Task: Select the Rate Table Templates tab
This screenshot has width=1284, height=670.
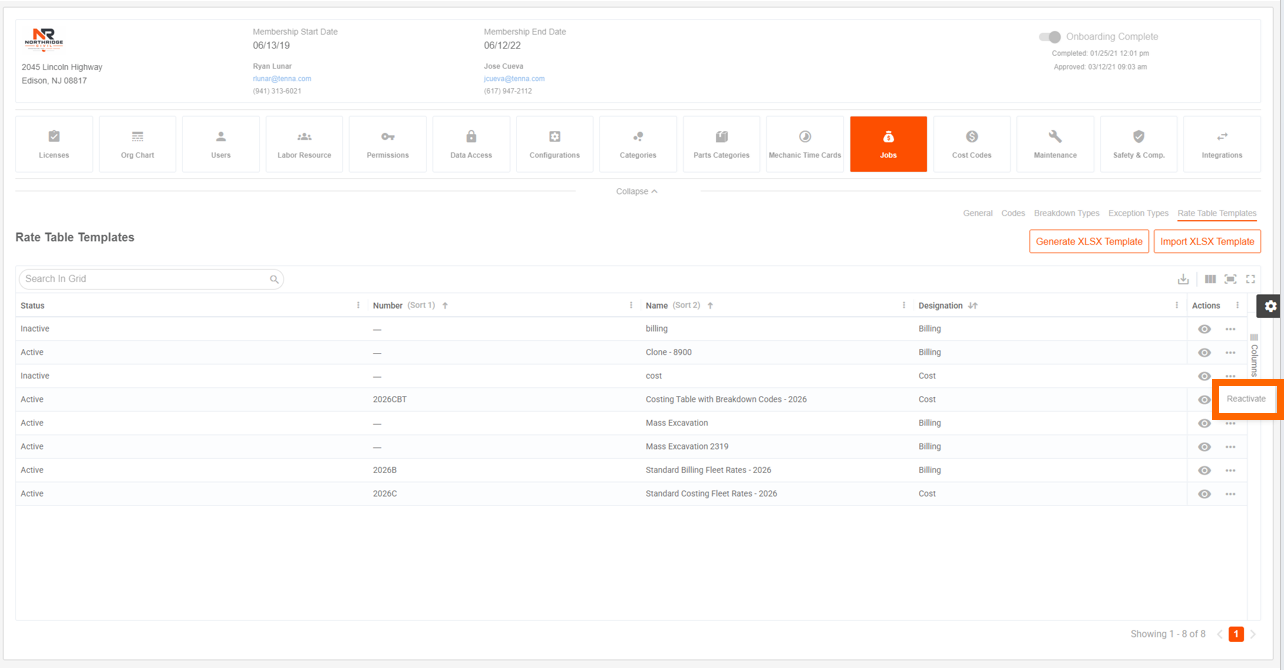Action: (1217, 213)
